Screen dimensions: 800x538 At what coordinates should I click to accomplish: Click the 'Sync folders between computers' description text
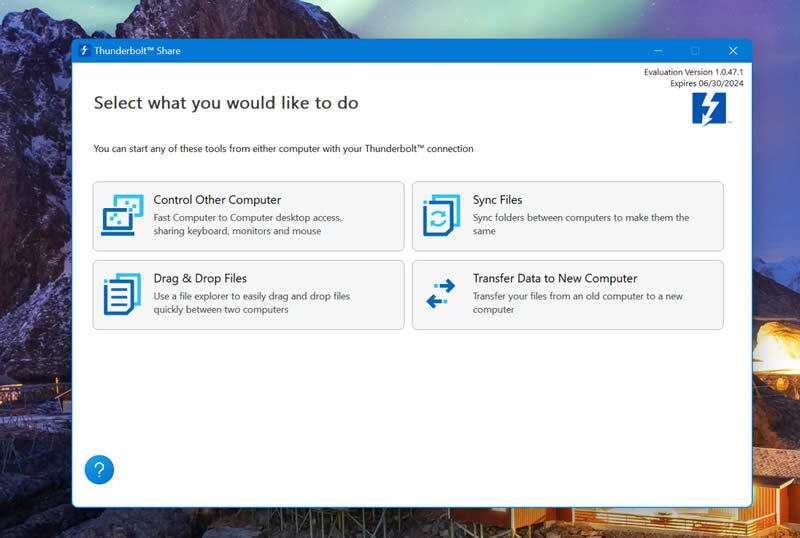click(x=581, y=224)
